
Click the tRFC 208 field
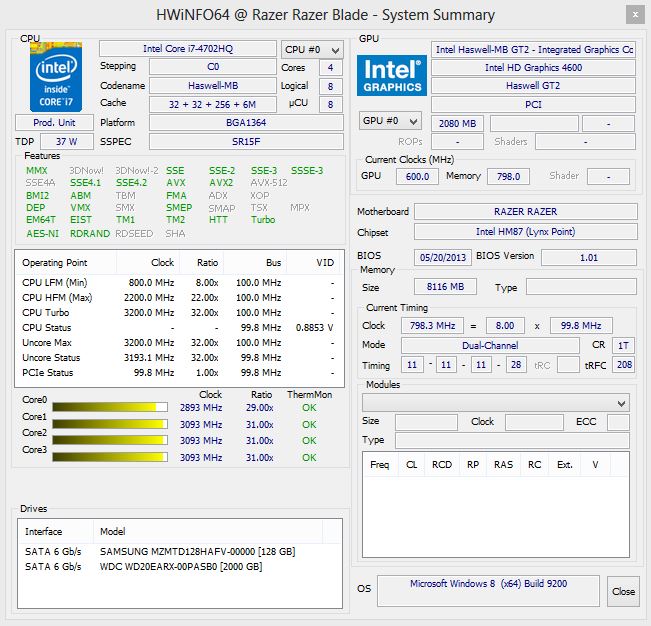tap(624, 365)
